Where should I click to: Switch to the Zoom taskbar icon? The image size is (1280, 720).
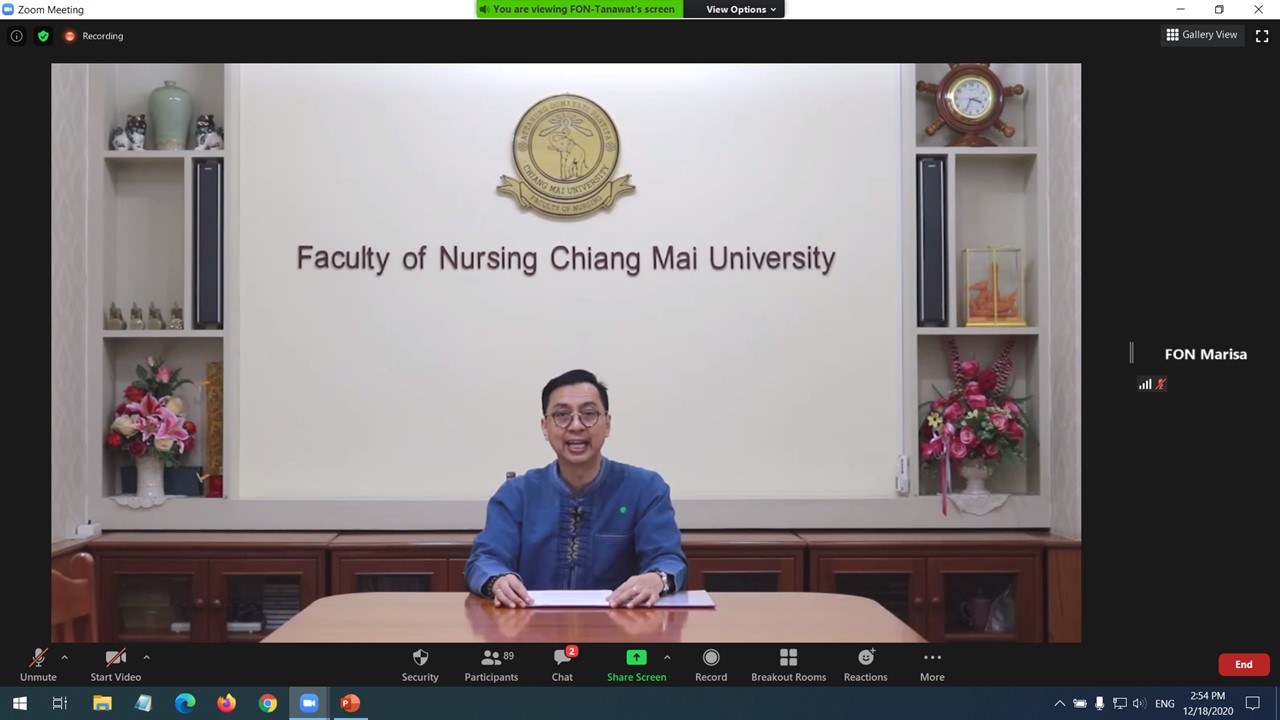pyautogui.click(x=309, y=703)
